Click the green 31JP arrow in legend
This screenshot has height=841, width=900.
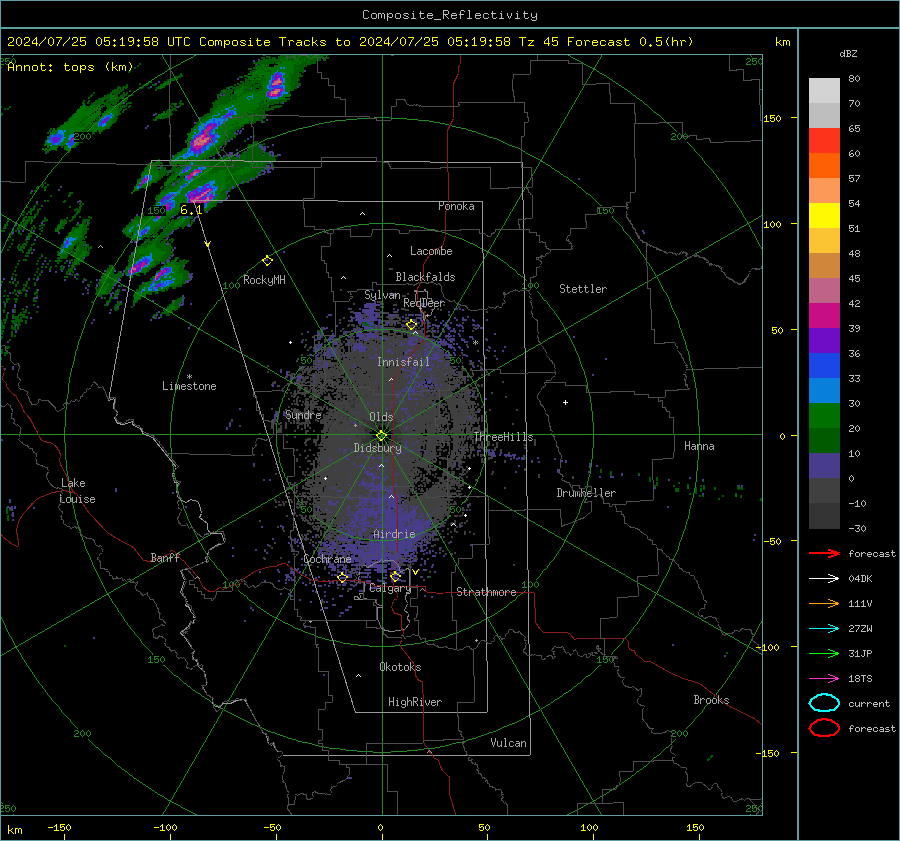pyautogui.click(x=824, y=653)
